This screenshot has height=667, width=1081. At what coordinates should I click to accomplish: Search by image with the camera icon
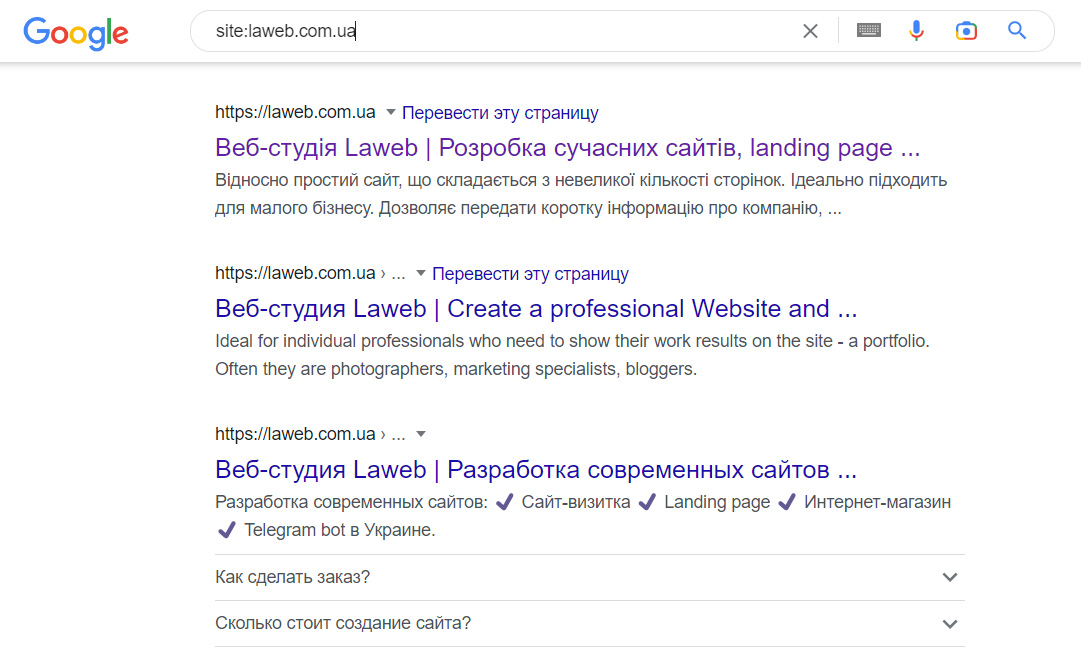point(966,30)
